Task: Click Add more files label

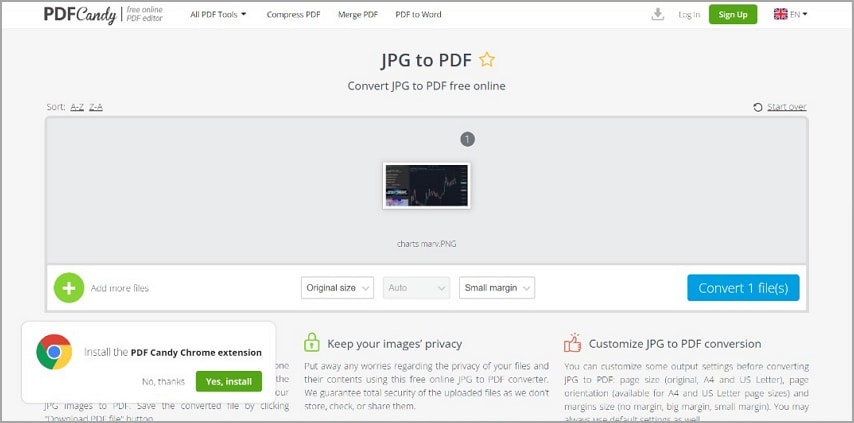Action: pos(119,288)
